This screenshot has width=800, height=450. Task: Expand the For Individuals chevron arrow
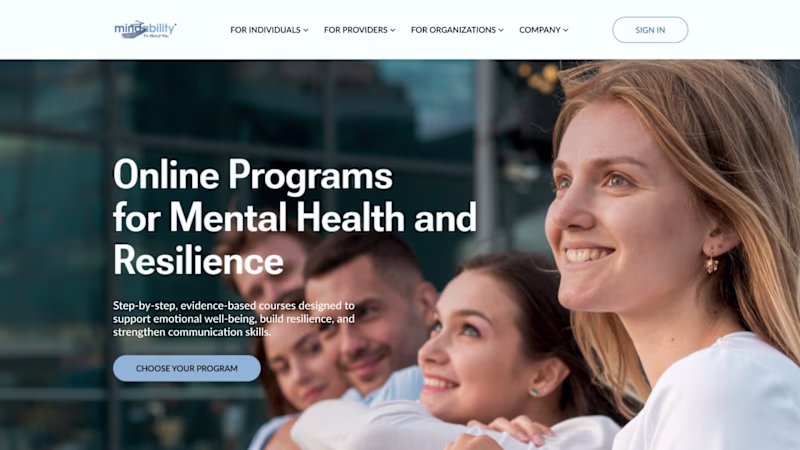click(306, 30)
